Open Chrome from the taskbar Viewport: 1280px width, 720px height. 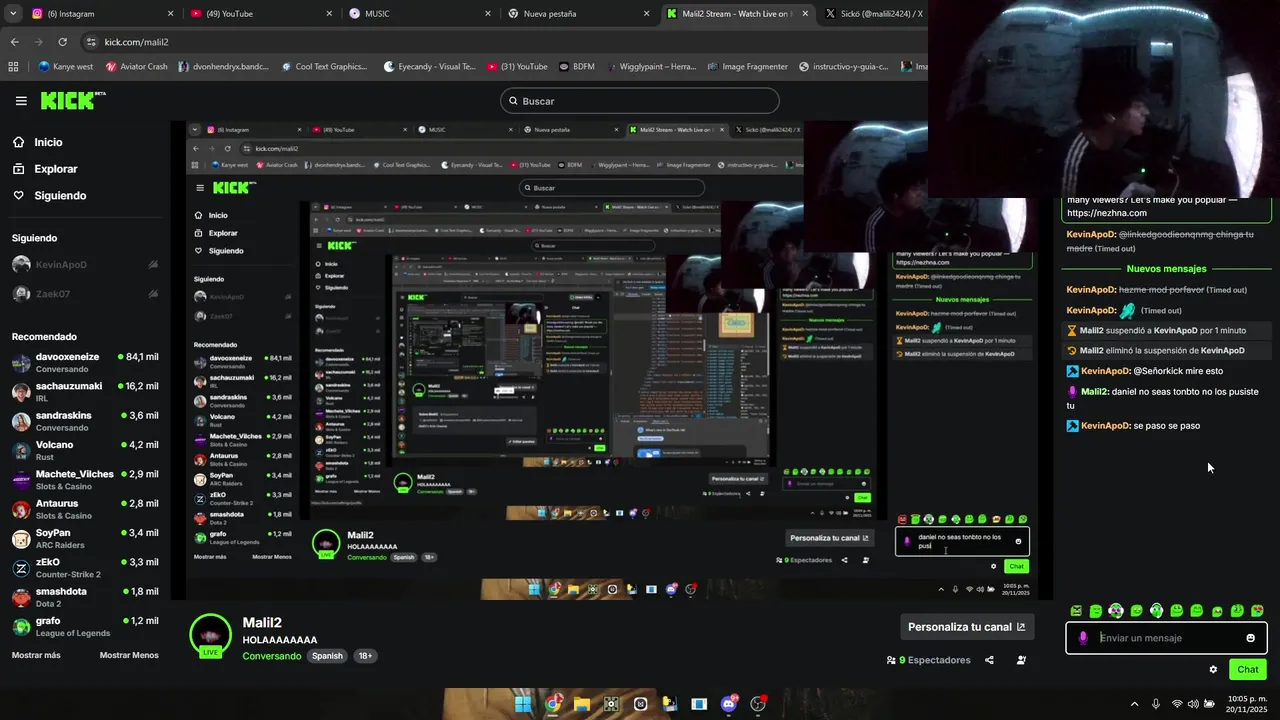(552, 704)
